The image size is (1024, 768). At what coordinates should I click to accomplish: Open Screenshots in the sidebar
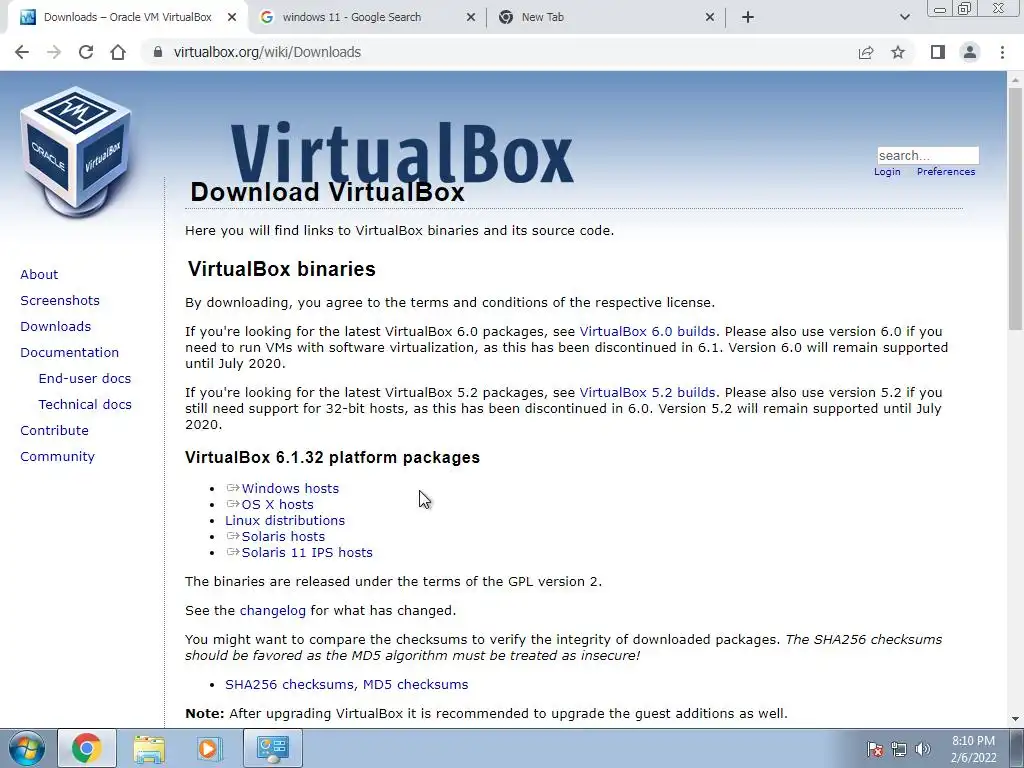pos(60,300)
